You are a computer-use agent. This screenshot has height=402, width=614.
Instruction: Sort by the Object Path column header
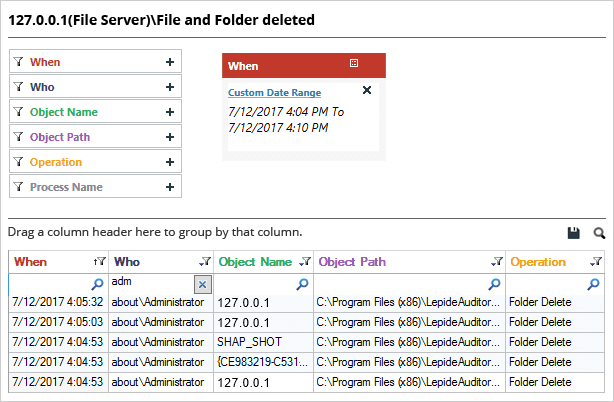pos(352,261)
